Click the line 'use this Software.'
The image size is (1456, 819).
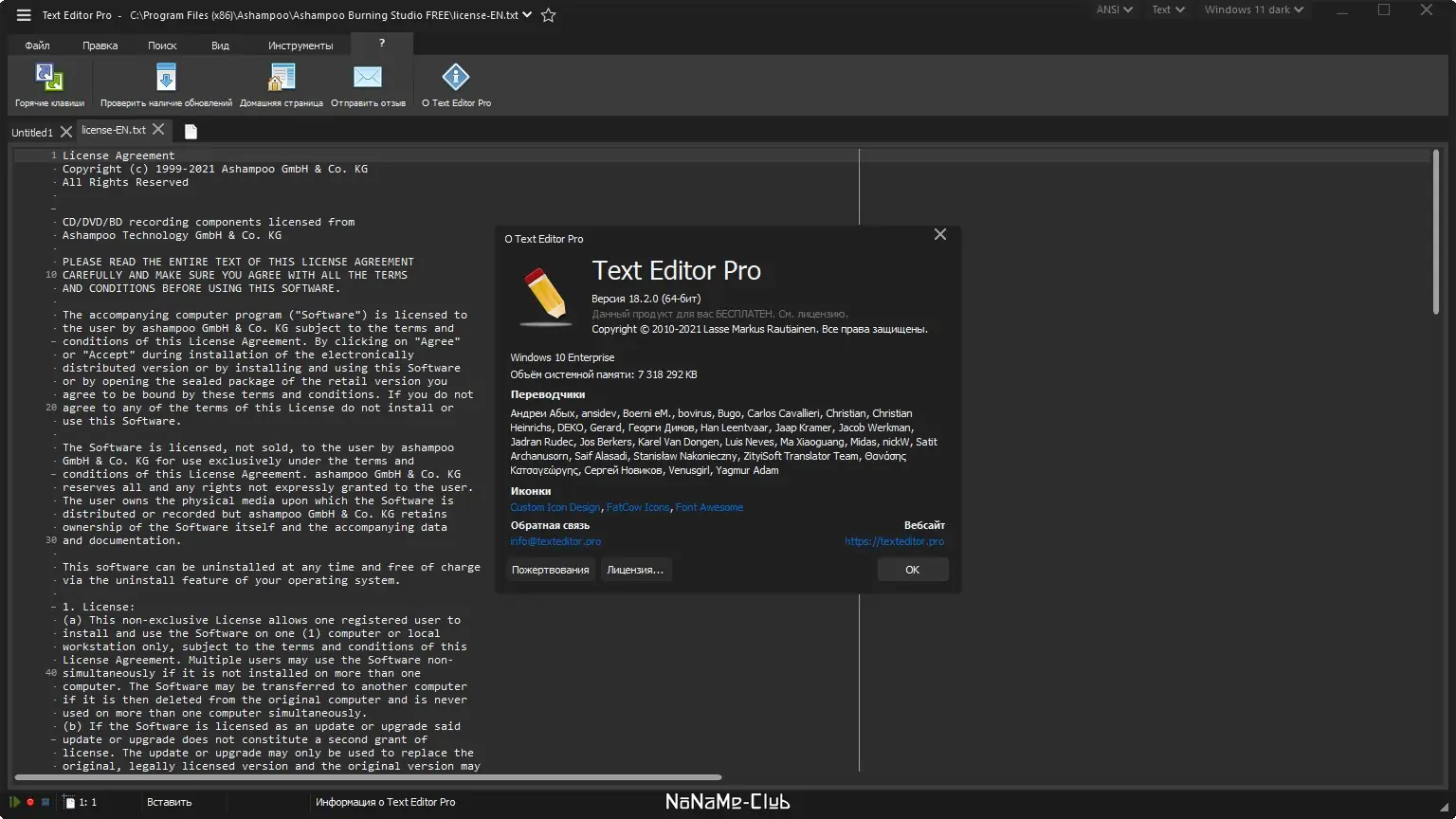121,421
